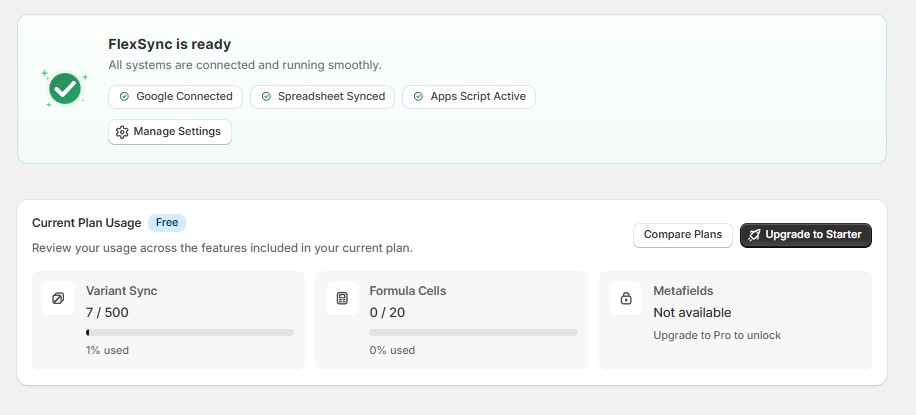Click the Apps Script Active status badge

click(469, 96)
